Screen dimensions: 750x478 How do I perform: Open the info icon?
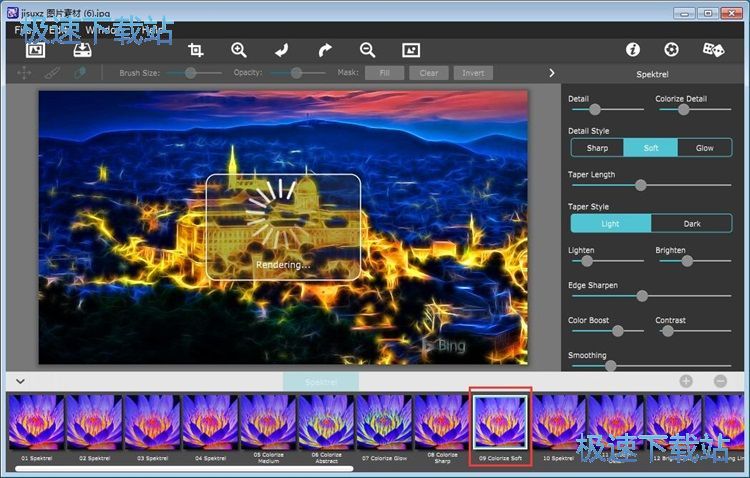(633, 49)
